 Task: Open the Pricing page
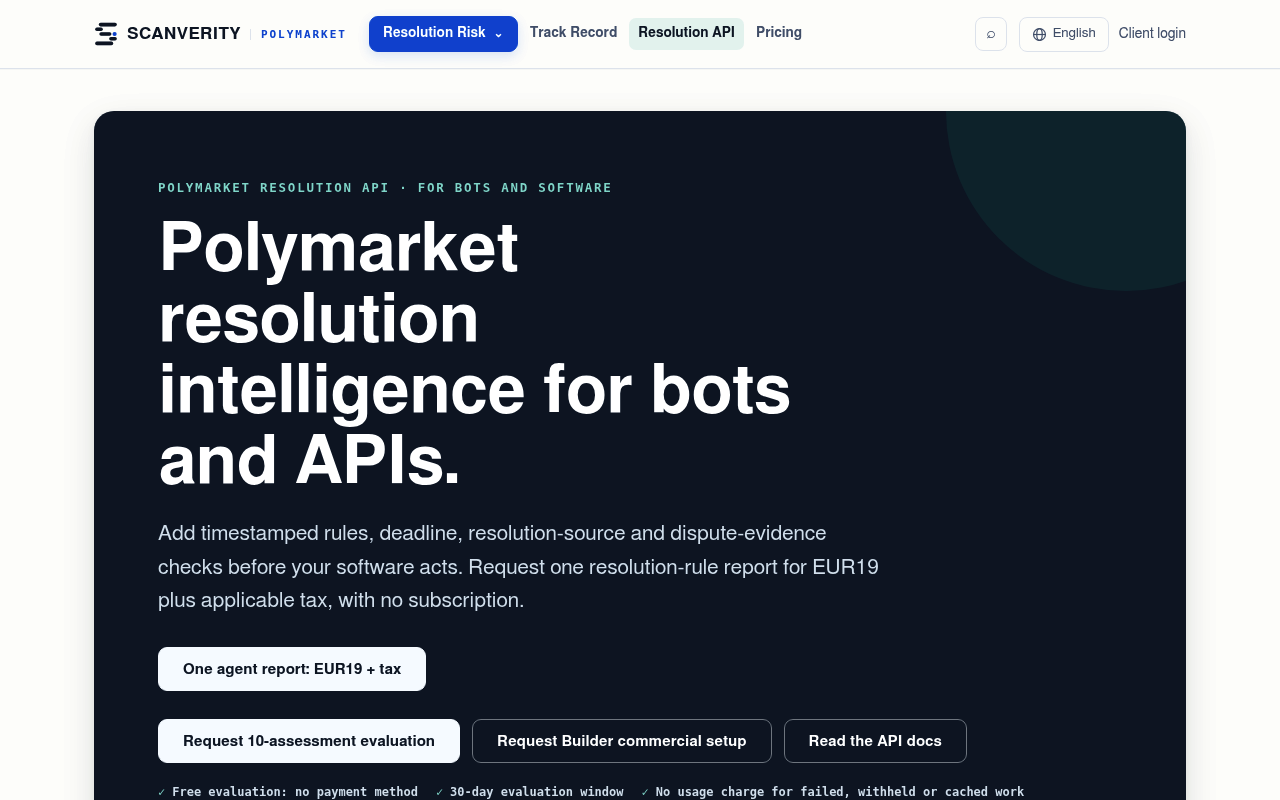779,32
